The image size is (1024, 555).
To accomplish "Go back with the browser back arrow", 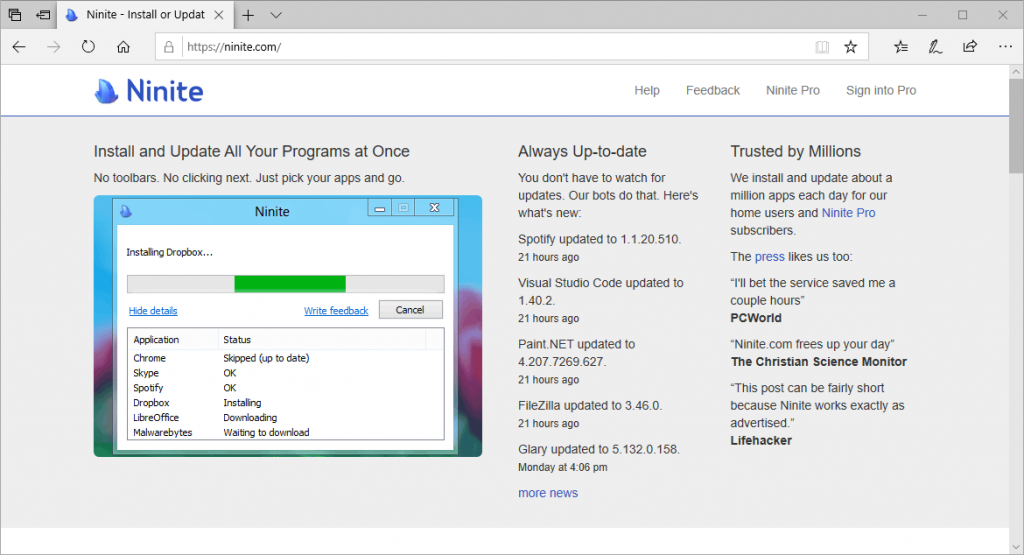I will pyautogui.click(x=19, y=47).
